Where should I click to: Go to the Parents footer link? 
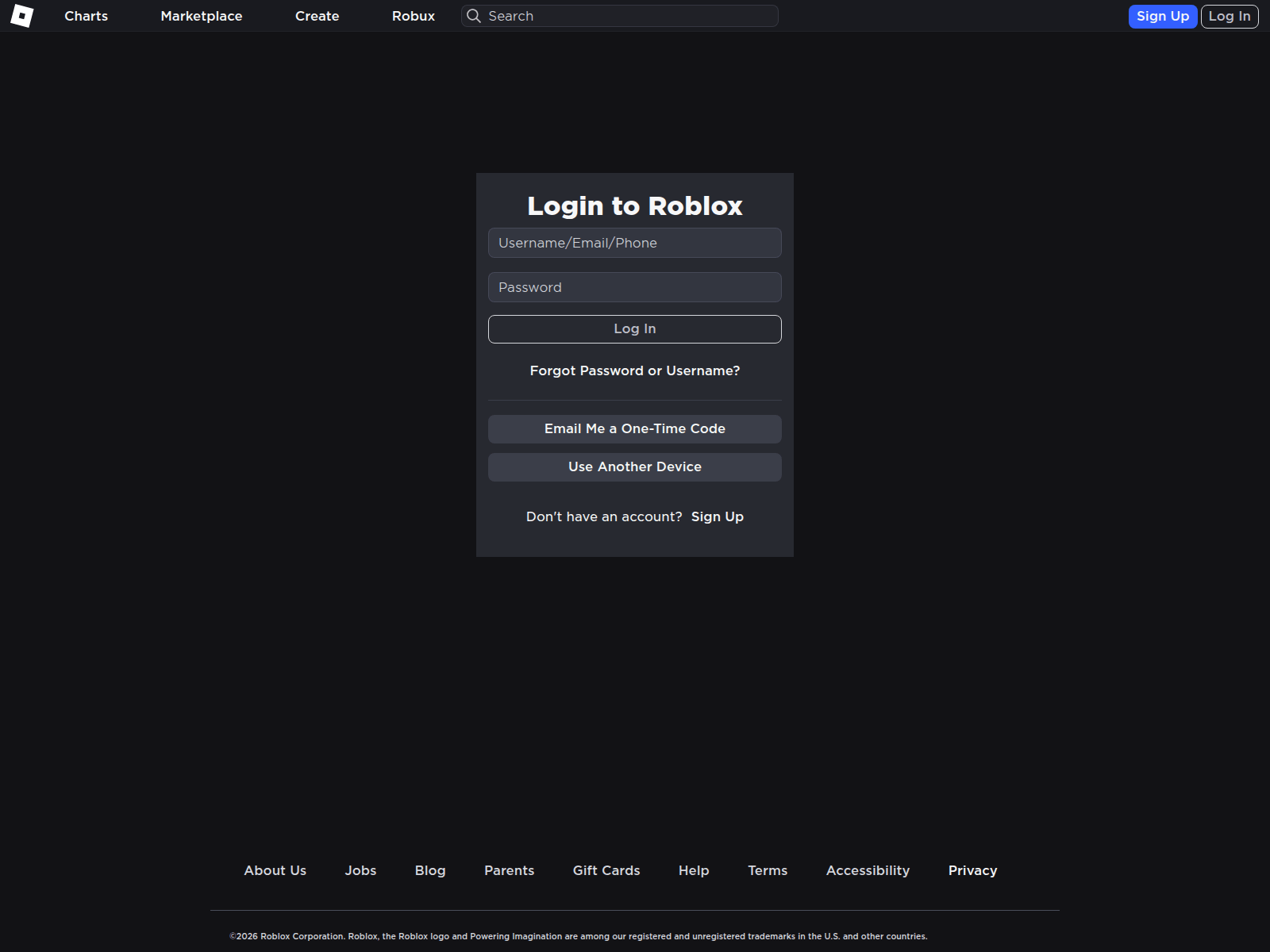[x=510, y=870]
